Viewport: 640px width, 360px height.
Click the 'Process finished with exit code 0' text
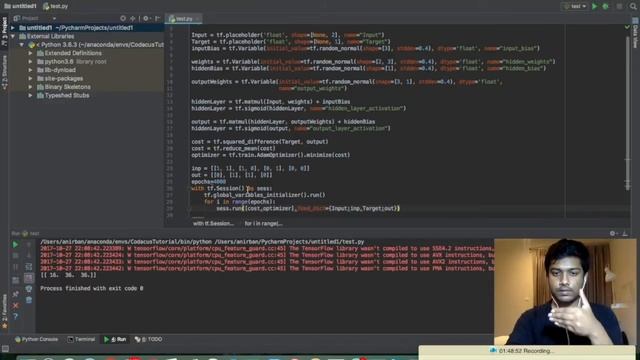click(x=91, y=289)
